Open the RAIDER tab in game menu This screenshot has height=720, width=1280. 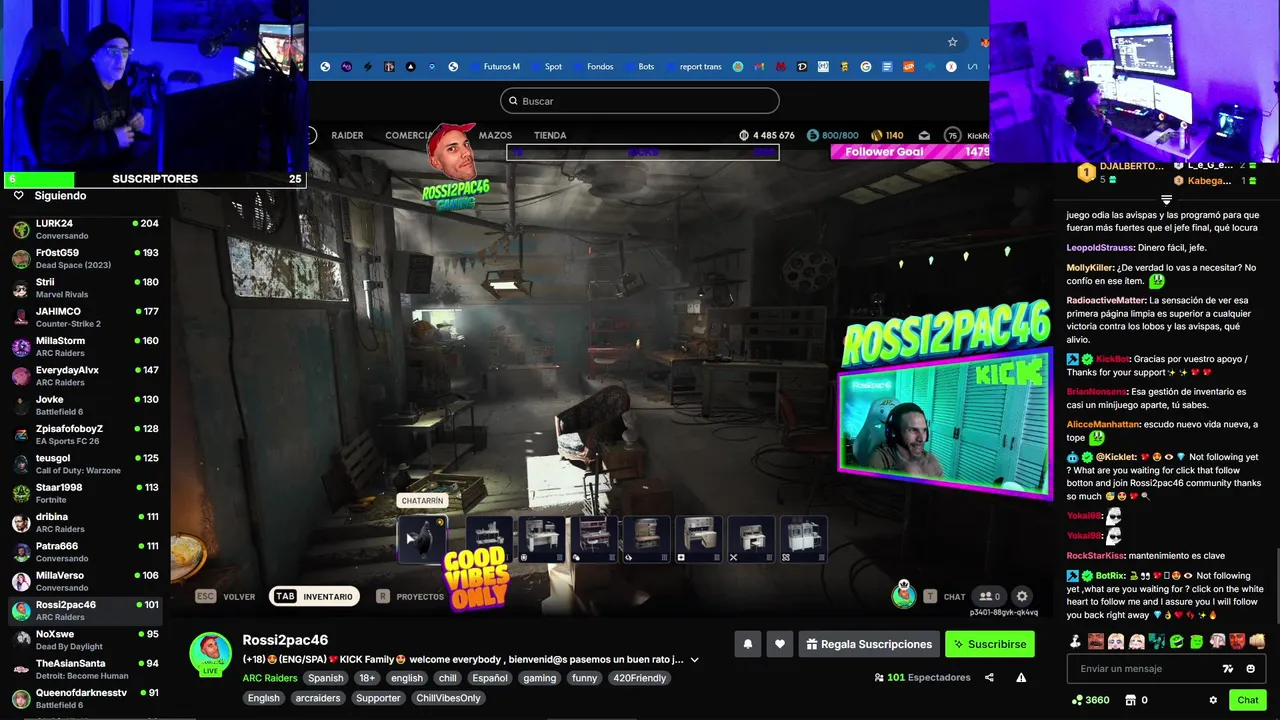[x=347, y=135]
